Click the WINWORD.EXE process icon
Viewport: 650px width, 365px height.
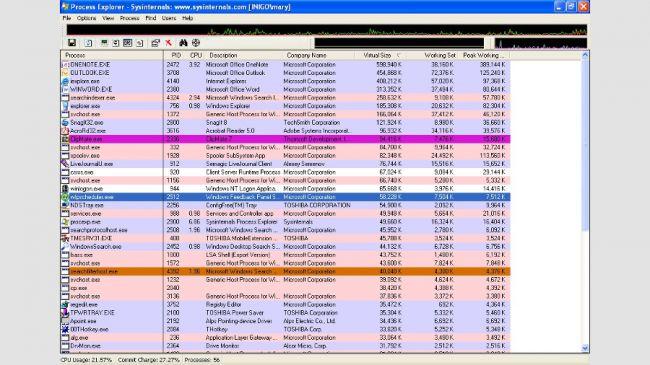tap(65, 90)
